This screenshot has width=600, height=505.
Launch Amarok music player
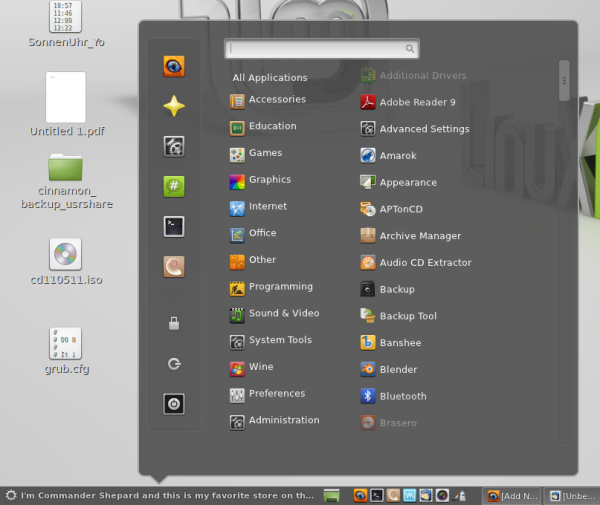point(389,156)
